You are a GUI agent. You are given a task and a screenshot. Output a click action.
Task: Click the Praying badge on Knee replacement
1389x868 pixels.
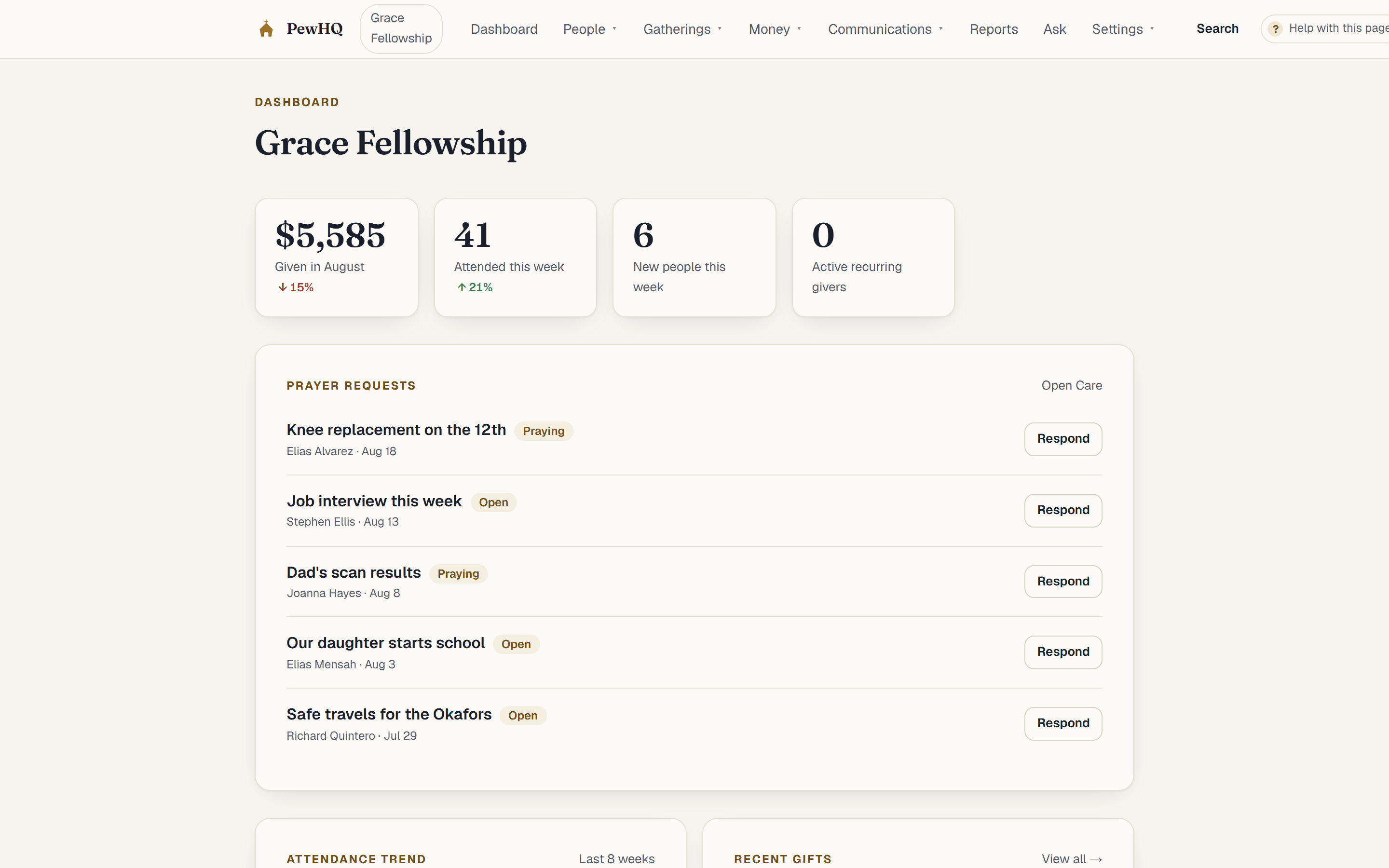(x=543, y=431)
